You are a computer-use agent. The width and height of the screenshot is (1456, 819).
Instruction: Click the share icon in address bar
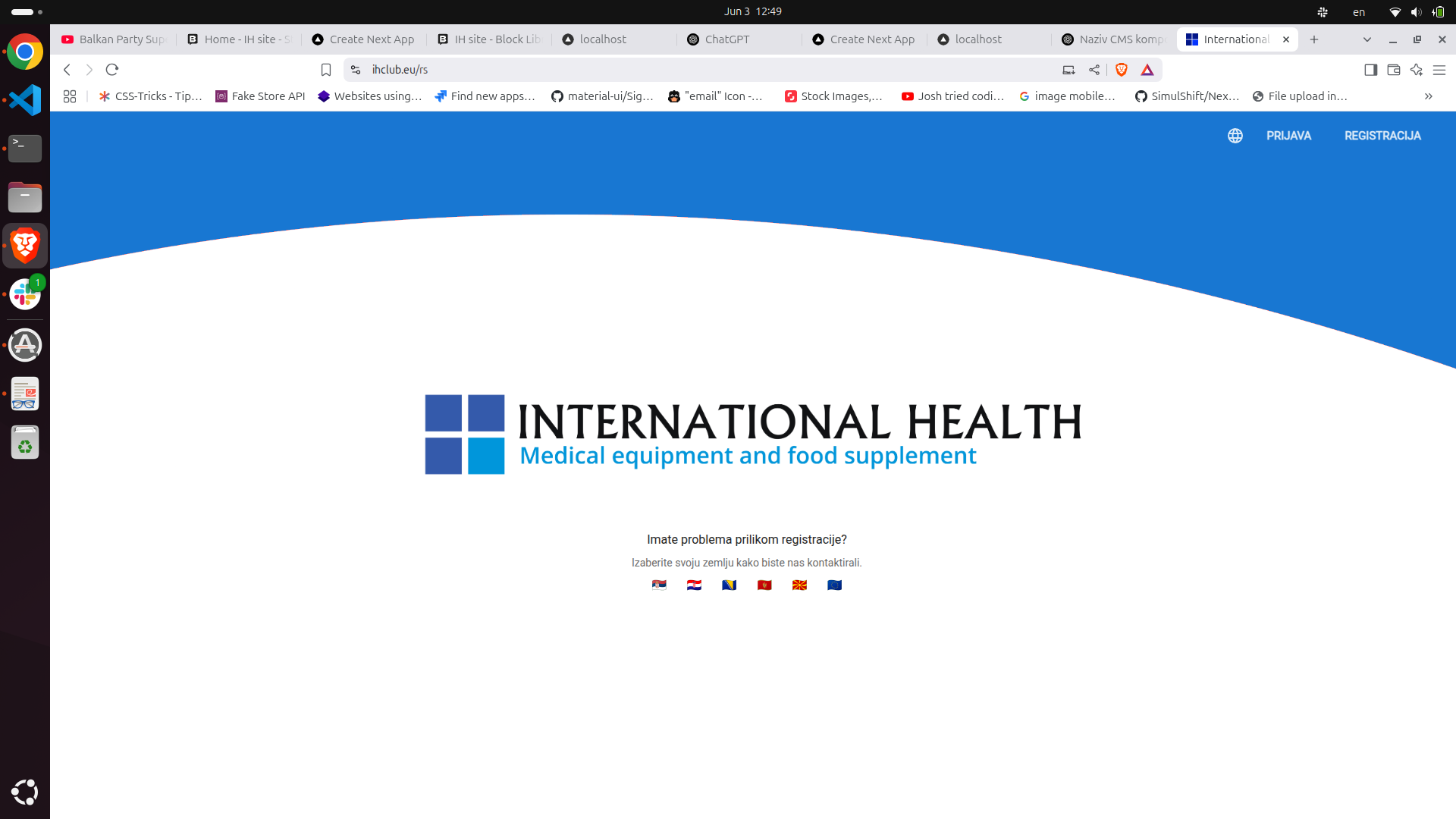pos(1094,70)
